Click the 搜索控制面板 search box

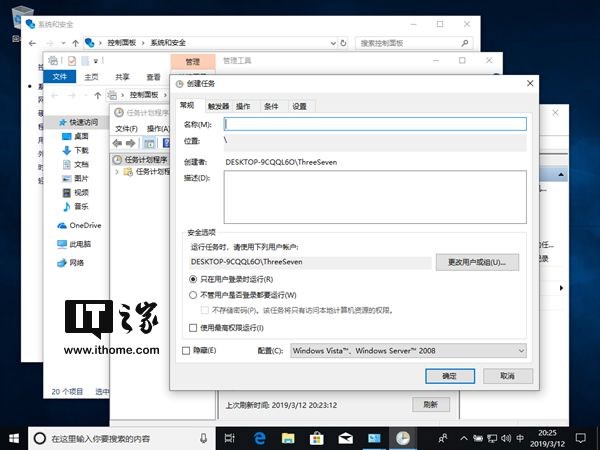coord(414,43)
